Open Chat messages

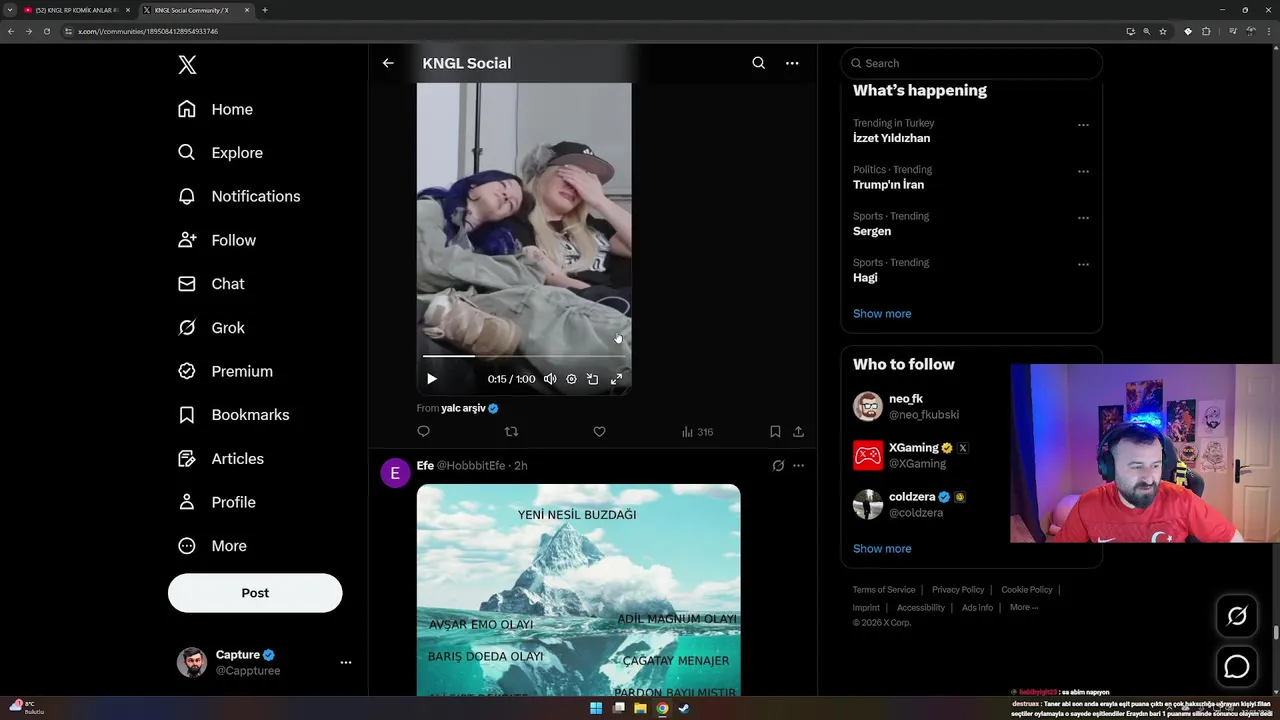coord(210,284)
